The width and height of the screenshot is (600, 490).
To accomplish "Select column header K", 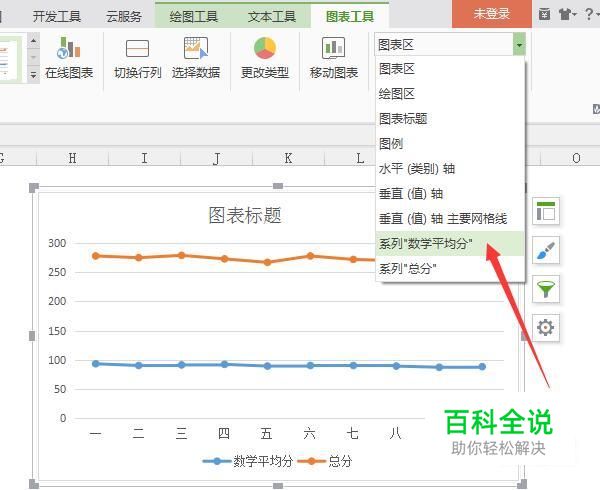I will click(x=288, y=158).
